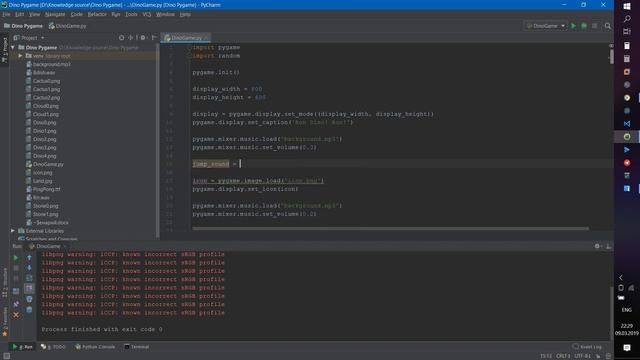640x360 pixels.
Task: Open the Refactor menu
Action: (x=97, y=14)
